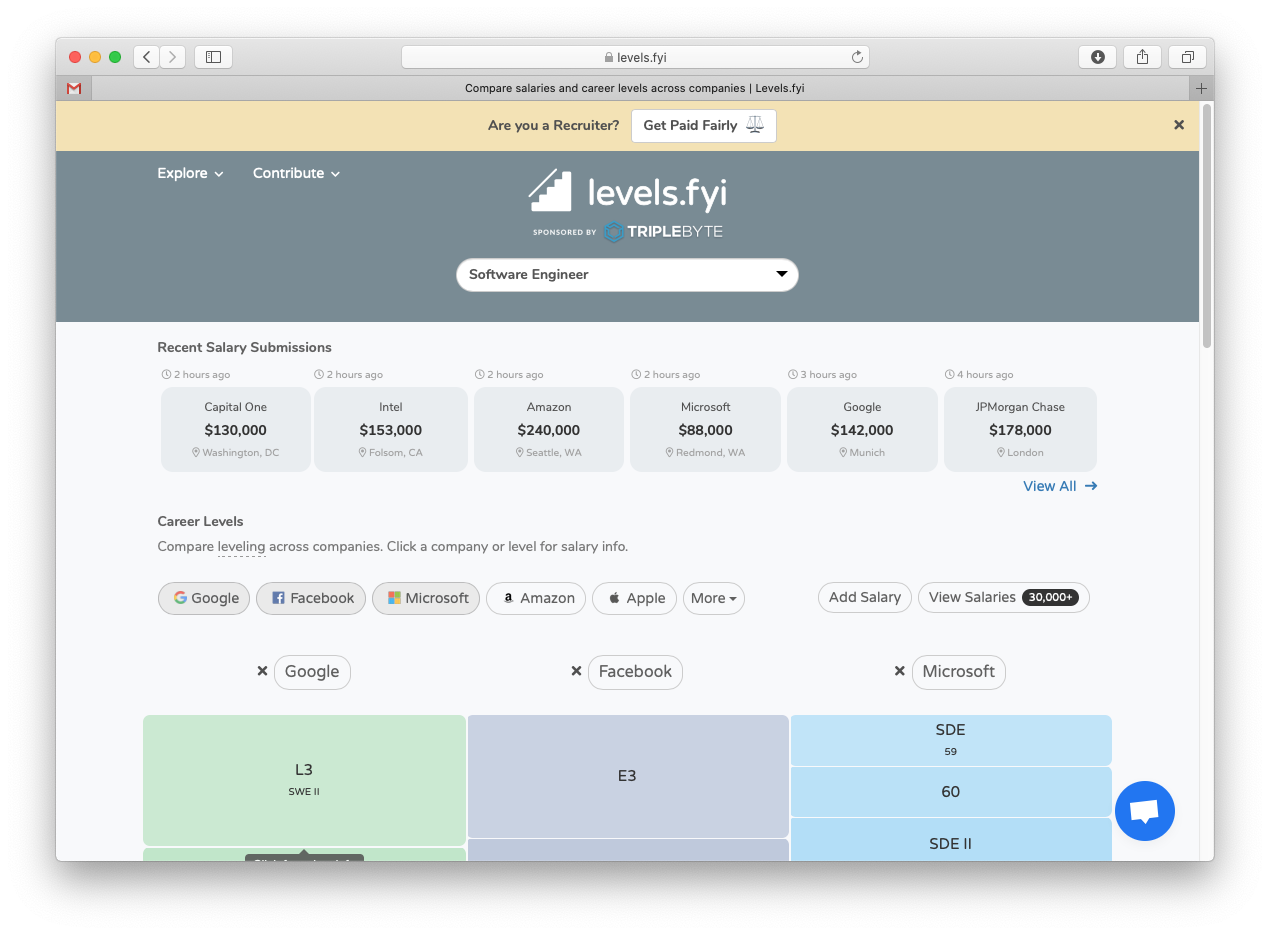Image resolution: width=1270 pixels, height=935 pixels.
Task: Open the Amazon $240,000 submission
Action: [549, 429]
